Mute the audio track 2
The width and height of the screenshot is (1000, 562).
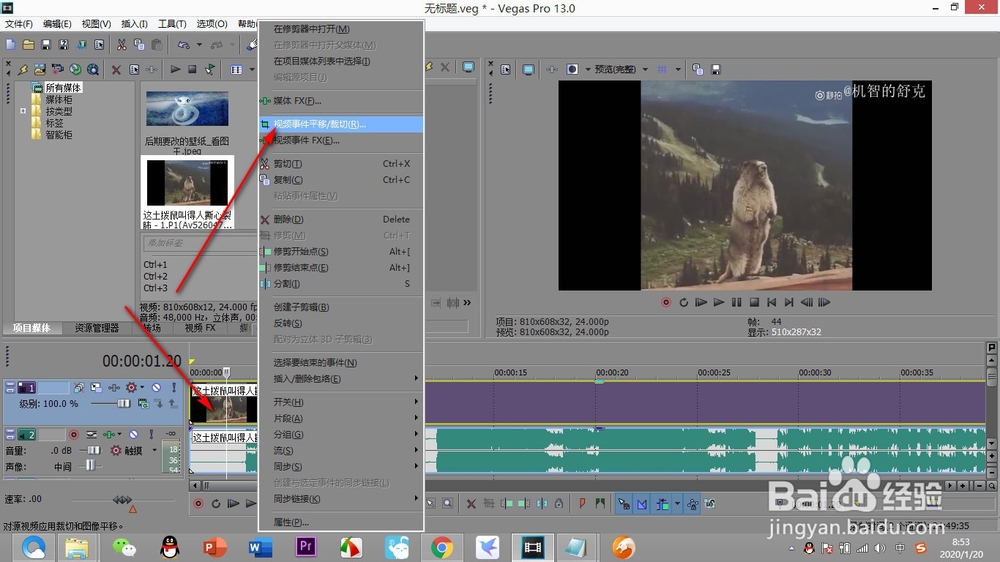133,434
